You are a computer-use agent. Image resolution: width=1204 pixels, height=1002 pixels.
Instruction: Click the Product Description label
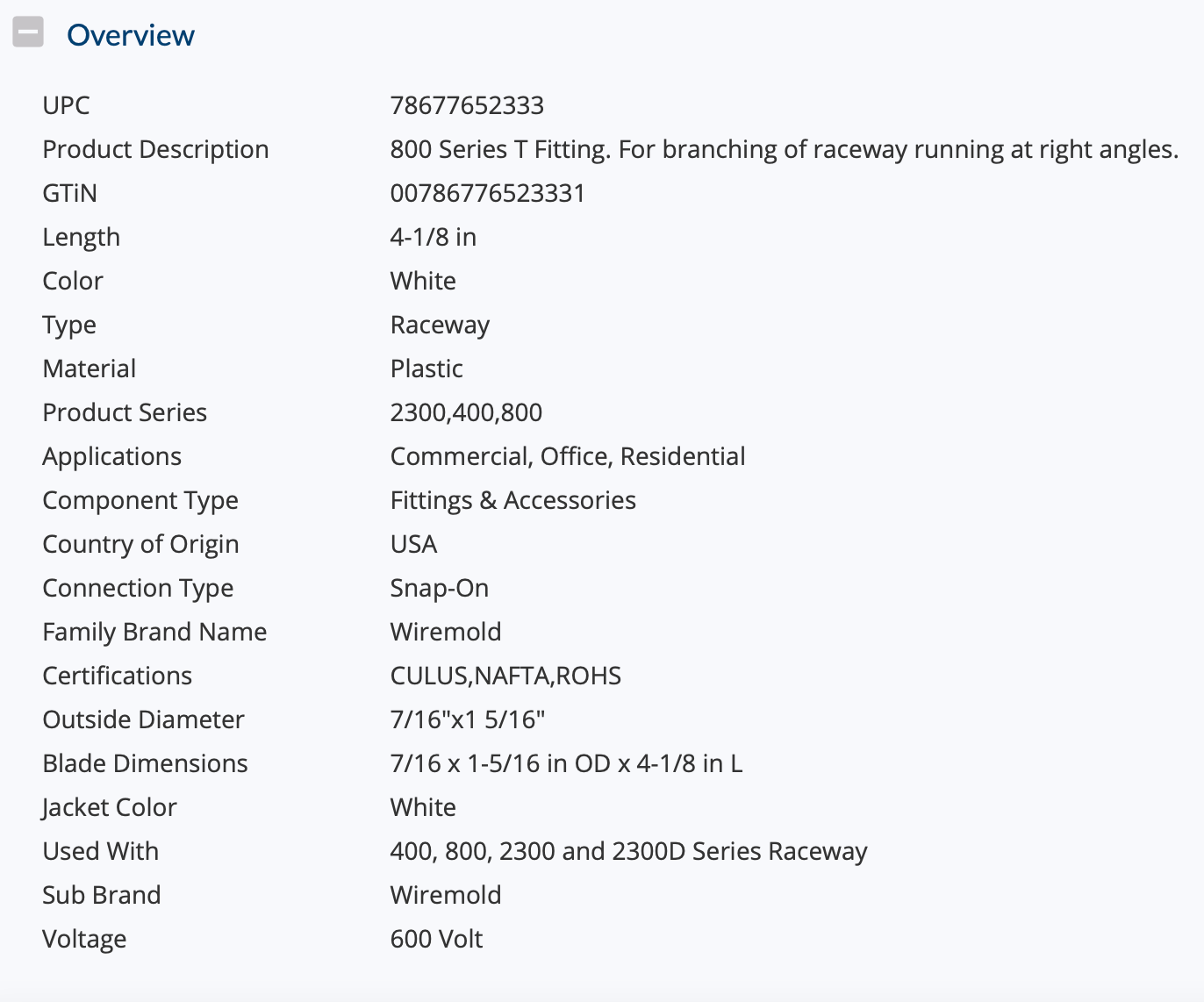[x=155, y=149]
